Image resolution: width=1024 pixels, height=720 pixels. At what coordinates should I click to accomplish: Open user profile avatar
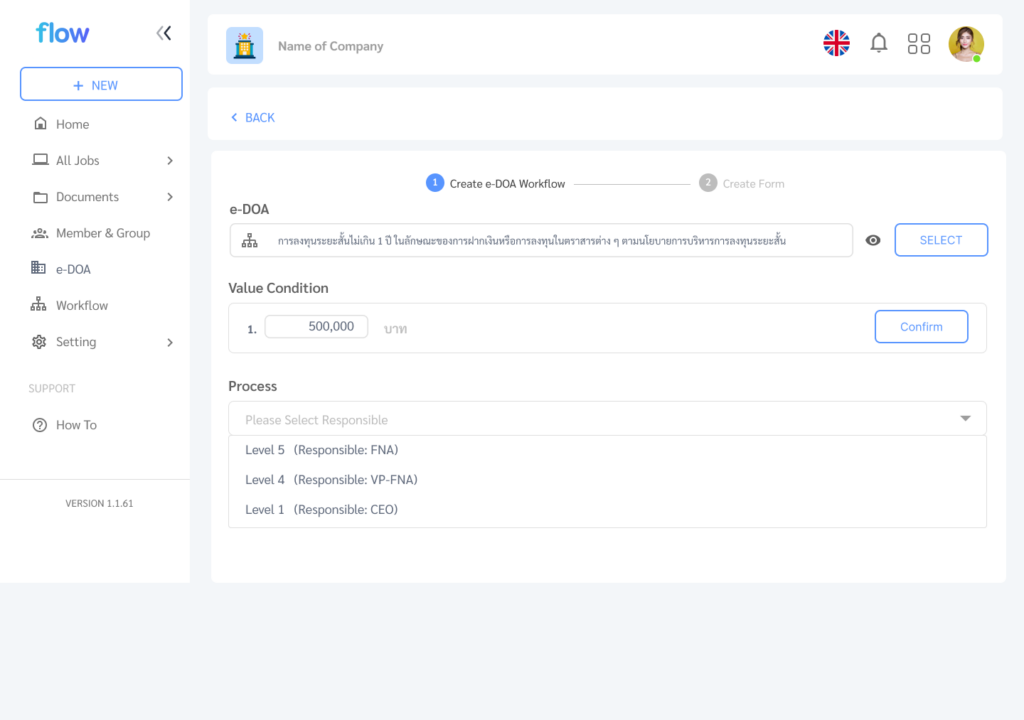(966, 44)
